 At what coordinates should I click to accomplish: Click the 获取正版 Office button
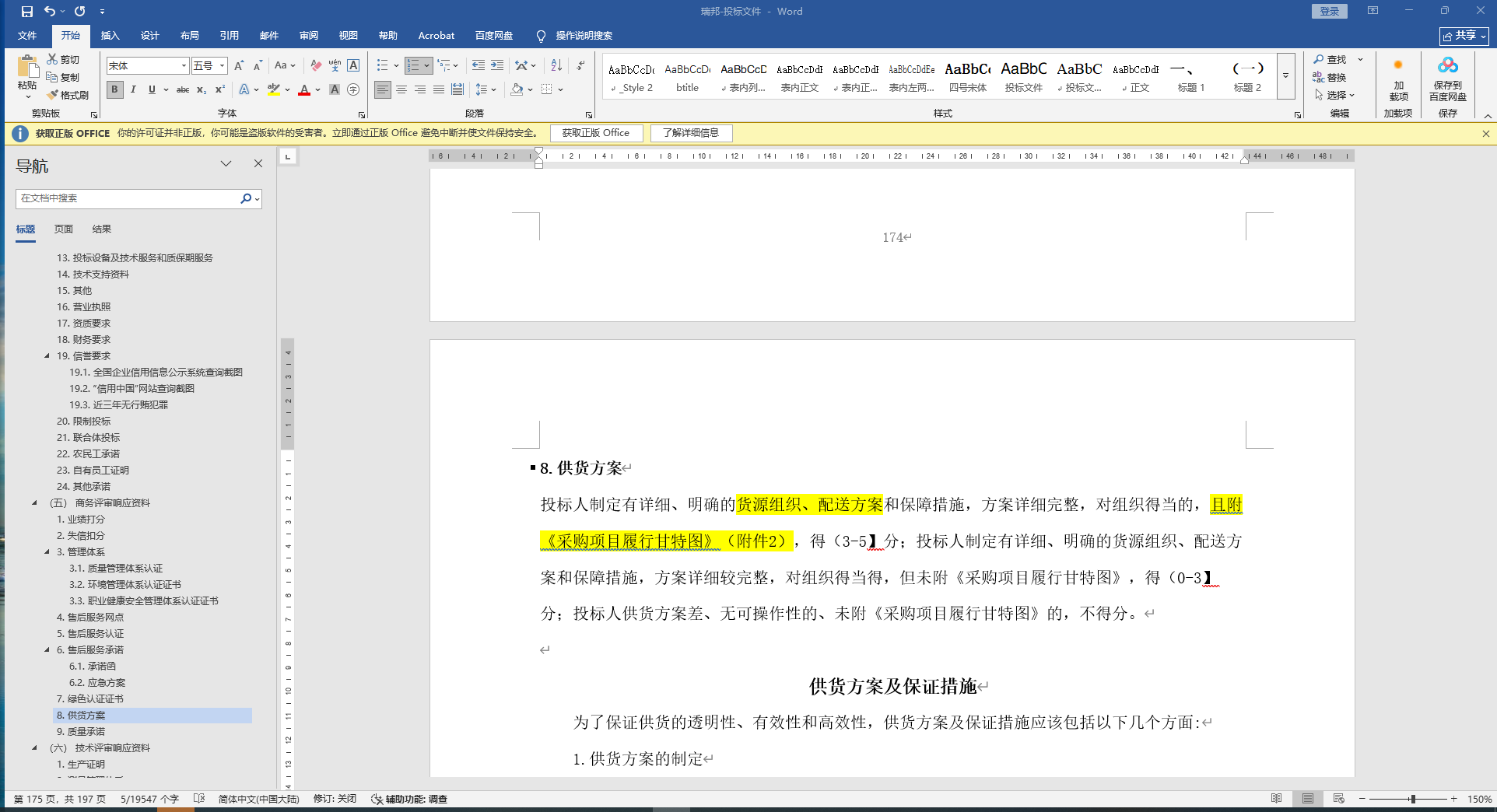(x=596, y=133)
